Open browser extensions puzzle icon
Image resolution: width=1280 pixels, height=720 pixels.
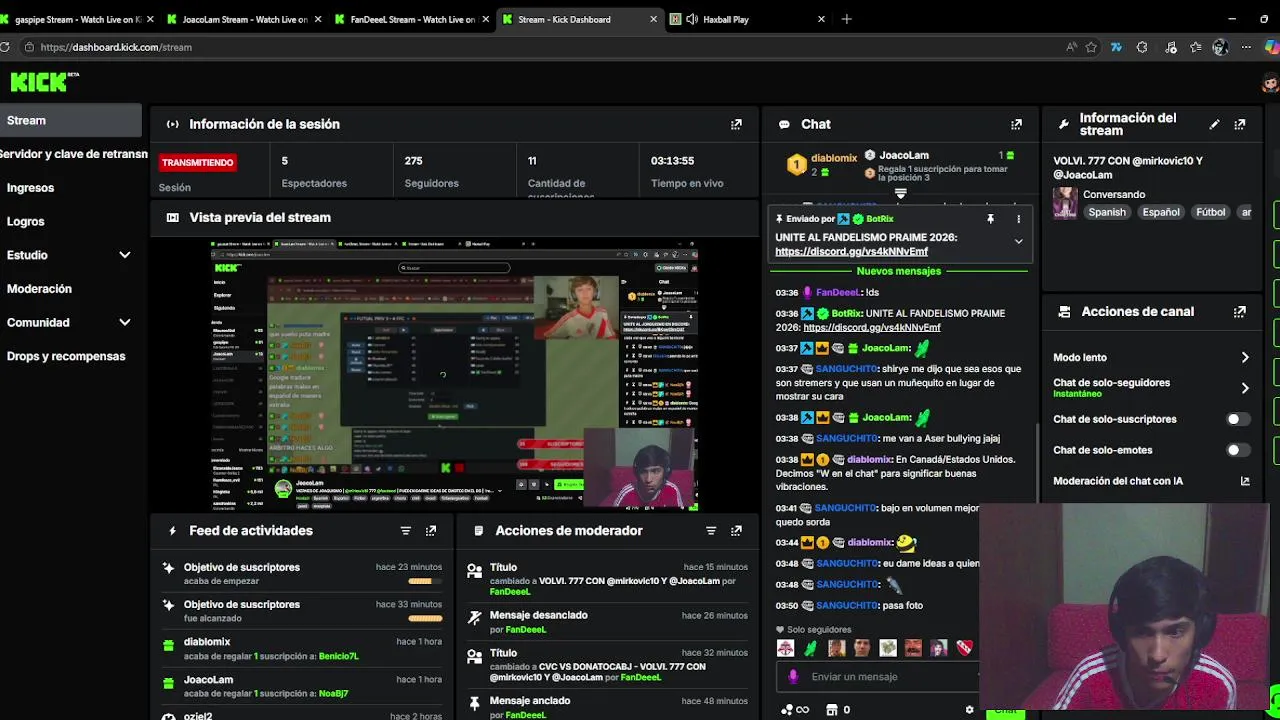pos(1142,47)
